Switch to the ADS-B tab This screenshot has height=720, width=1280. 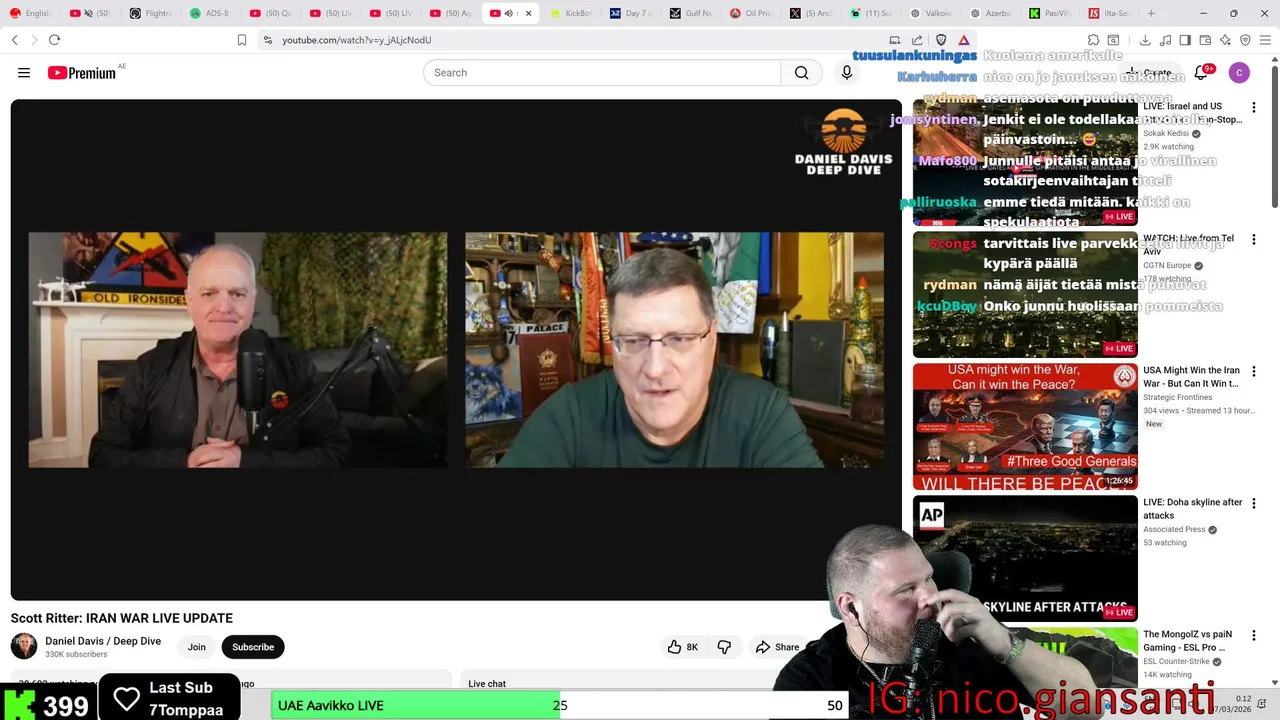[x=210, y=13]
